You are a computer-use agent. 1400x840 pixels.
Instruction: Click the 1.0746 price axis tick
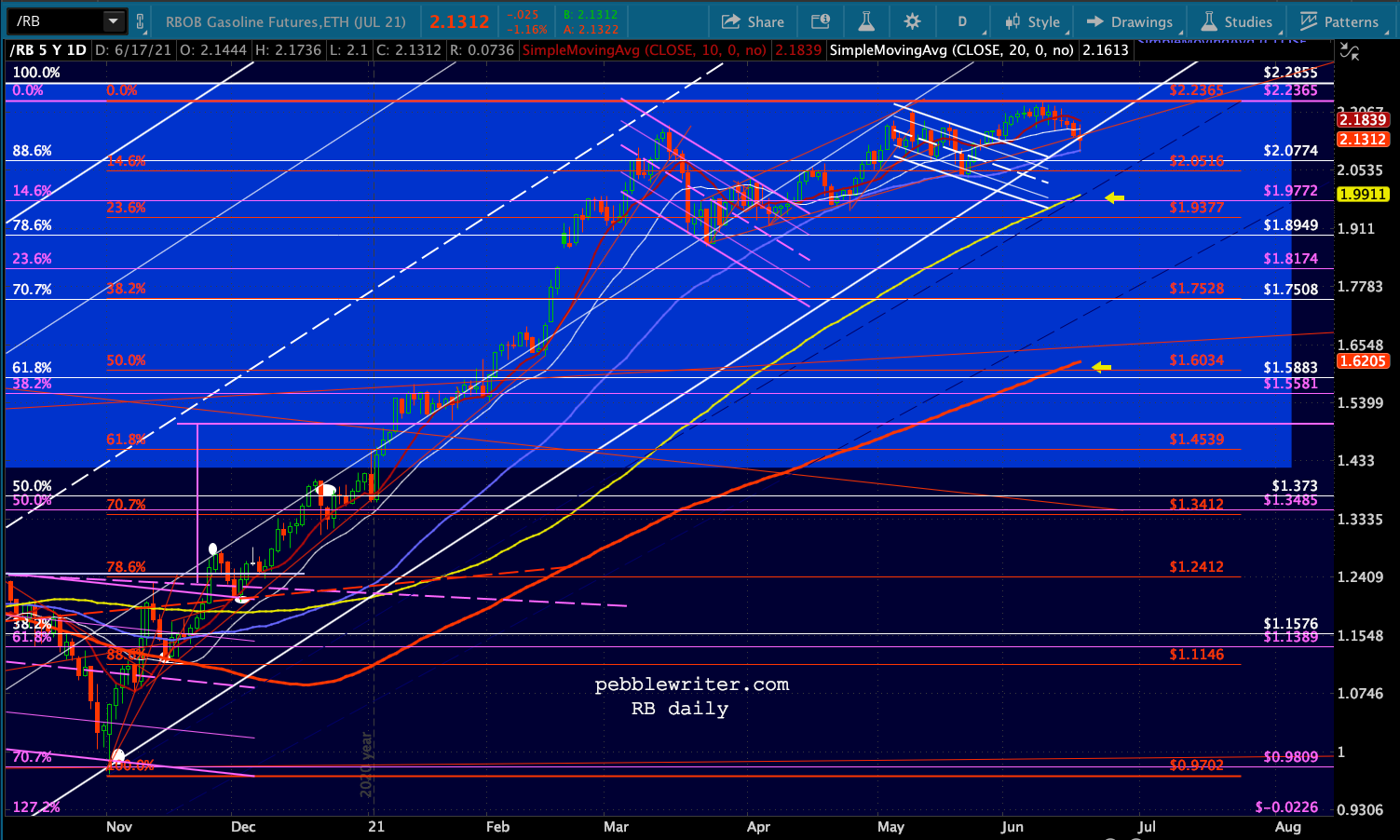point(1361,693)
